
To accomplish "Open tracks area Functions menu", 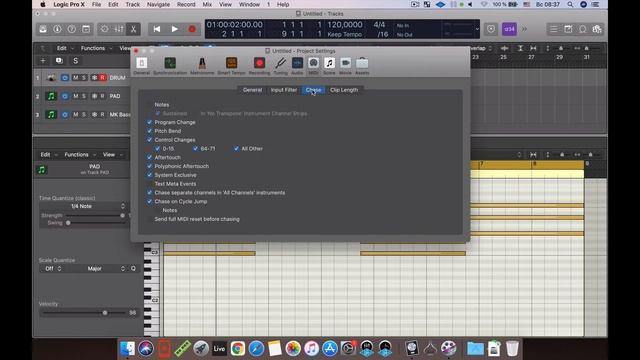I will [96, 48].
